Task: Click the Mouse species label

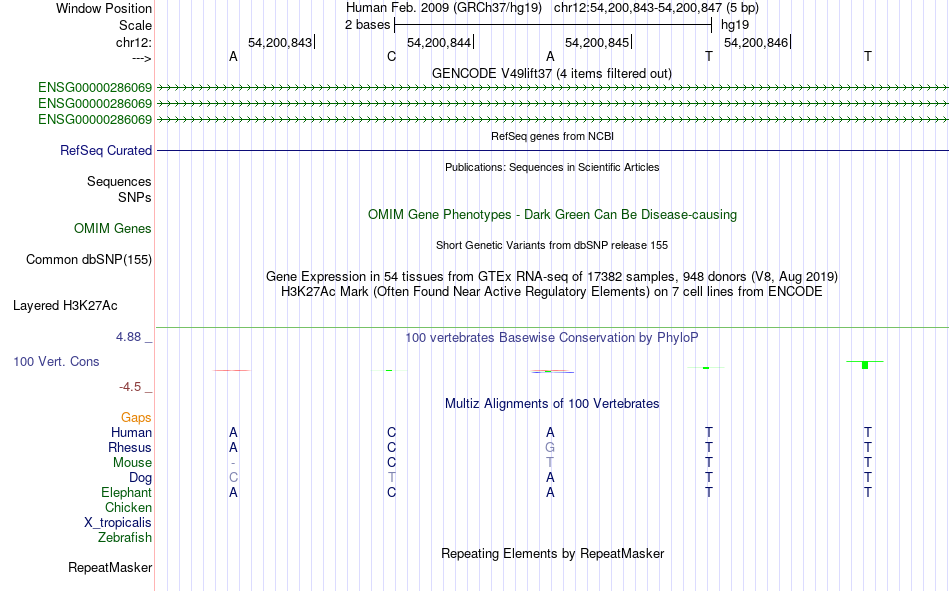Action: [x=132, y=462]
